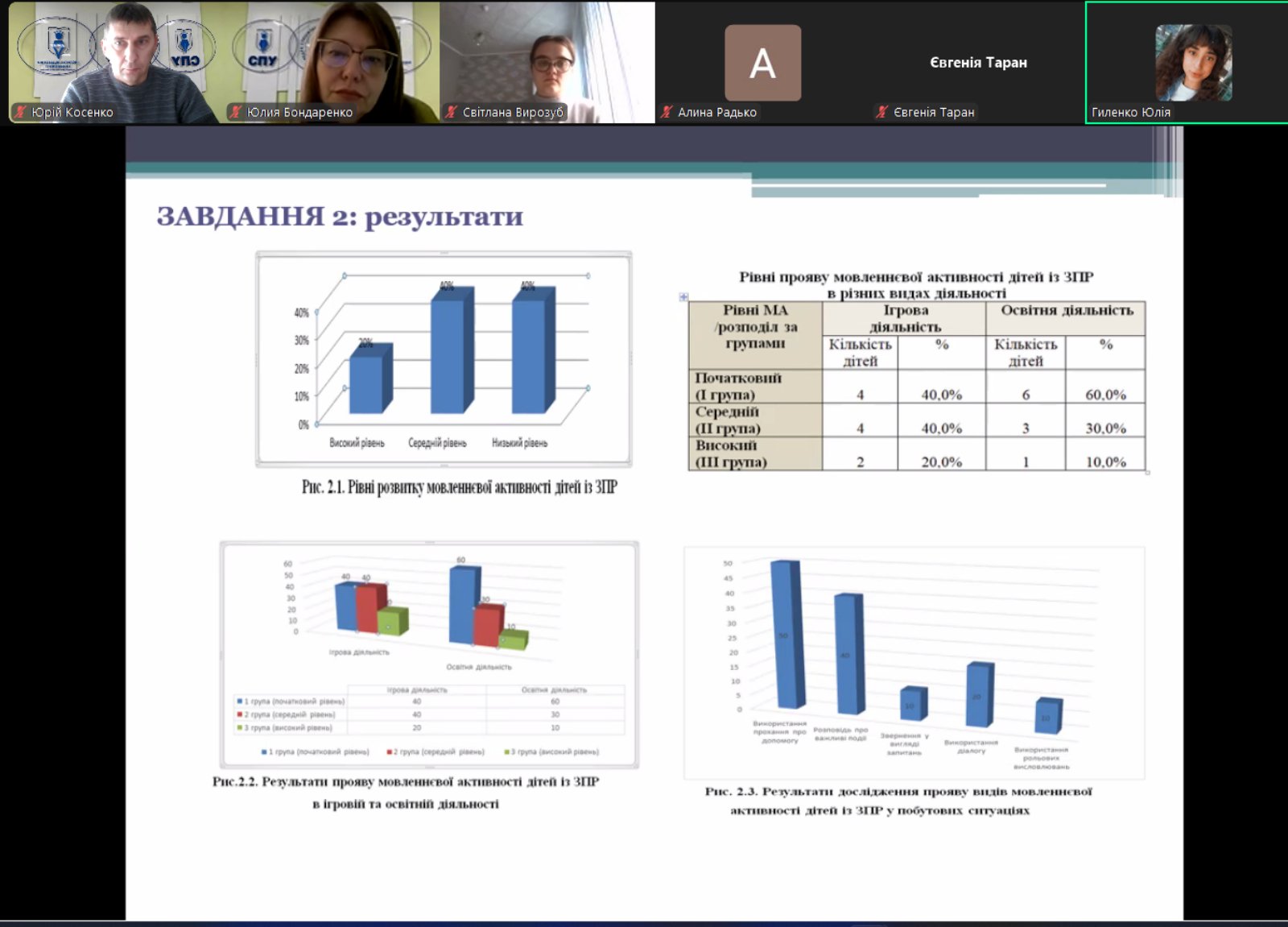Click the slide title ЗАВДАННЯ 2: результати
This screenshot has height=927, width=1288.
pos(339,217)
